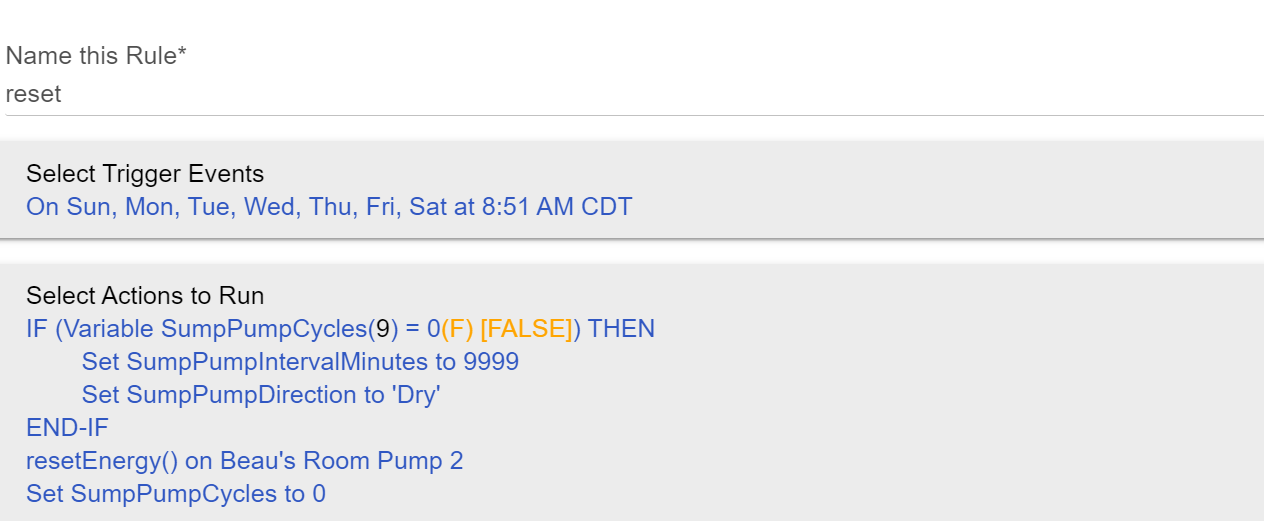This screenshot has width=1264, height=521.
Task: Click the rule name field containing 'reset'
Action: tap(634, 94)
